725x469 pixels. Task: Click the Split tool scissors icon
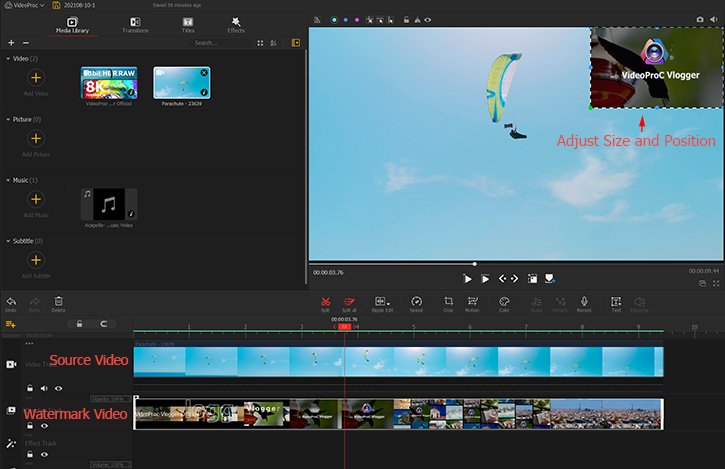325,301
